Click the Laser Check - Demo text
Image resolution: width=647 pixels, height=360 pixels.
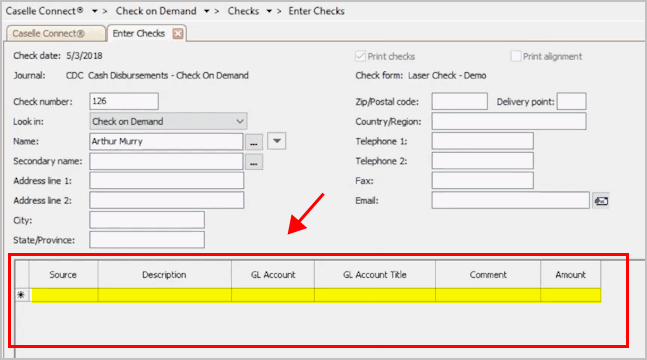coord(447,76)
